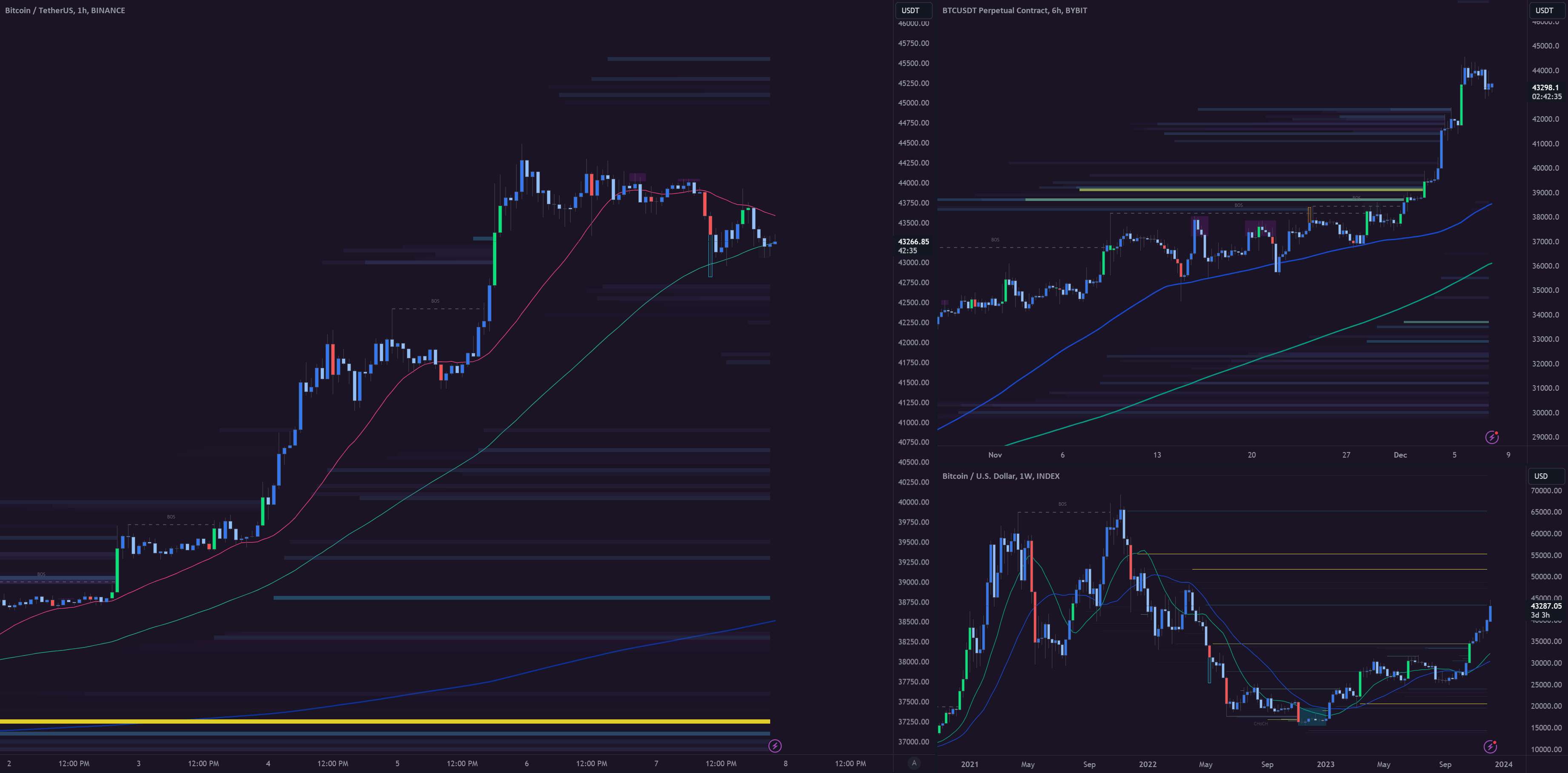1568x773 pixels.
Task: Click the '13' date label on the 6h chart
Action: coord(1157,455)
